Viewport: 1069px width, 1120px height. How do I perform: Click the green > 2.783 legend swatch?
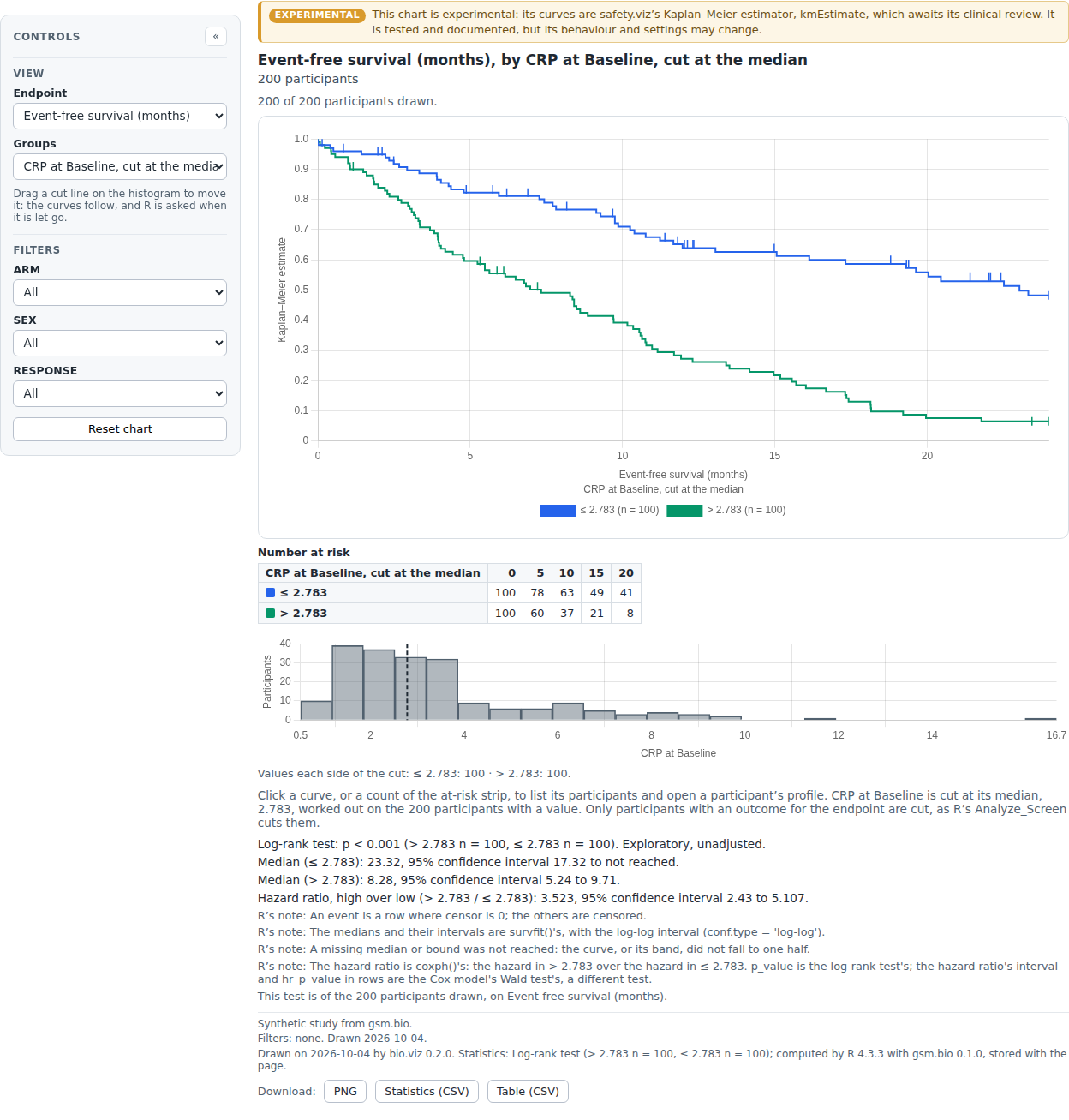pos(684,511)
